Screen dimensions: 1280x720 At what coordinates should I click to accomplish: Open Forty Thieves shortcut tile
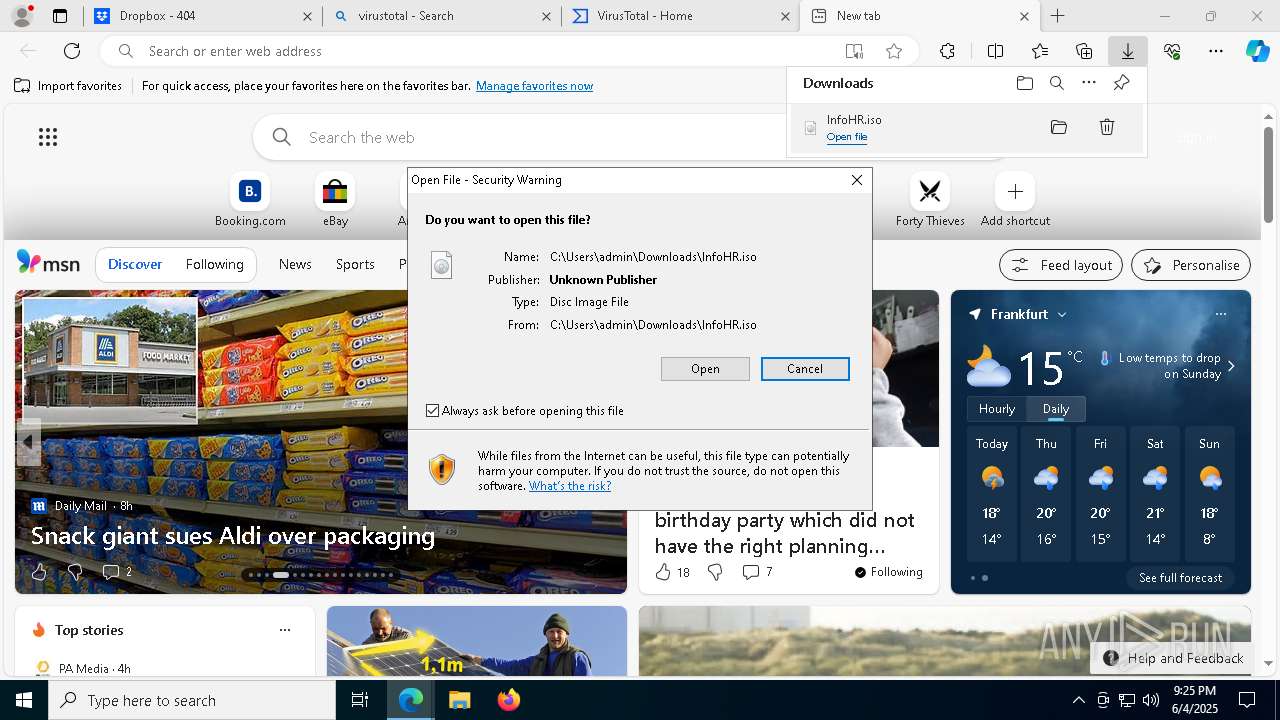coord(930,200)
